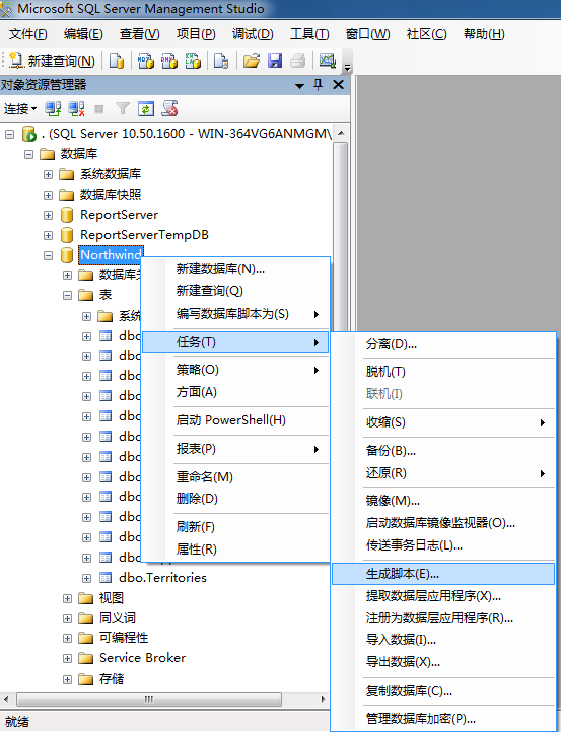Open the 工具(T) menu
Image resolution: width=561 pixels, height=732 pixels.
[309, 34]
